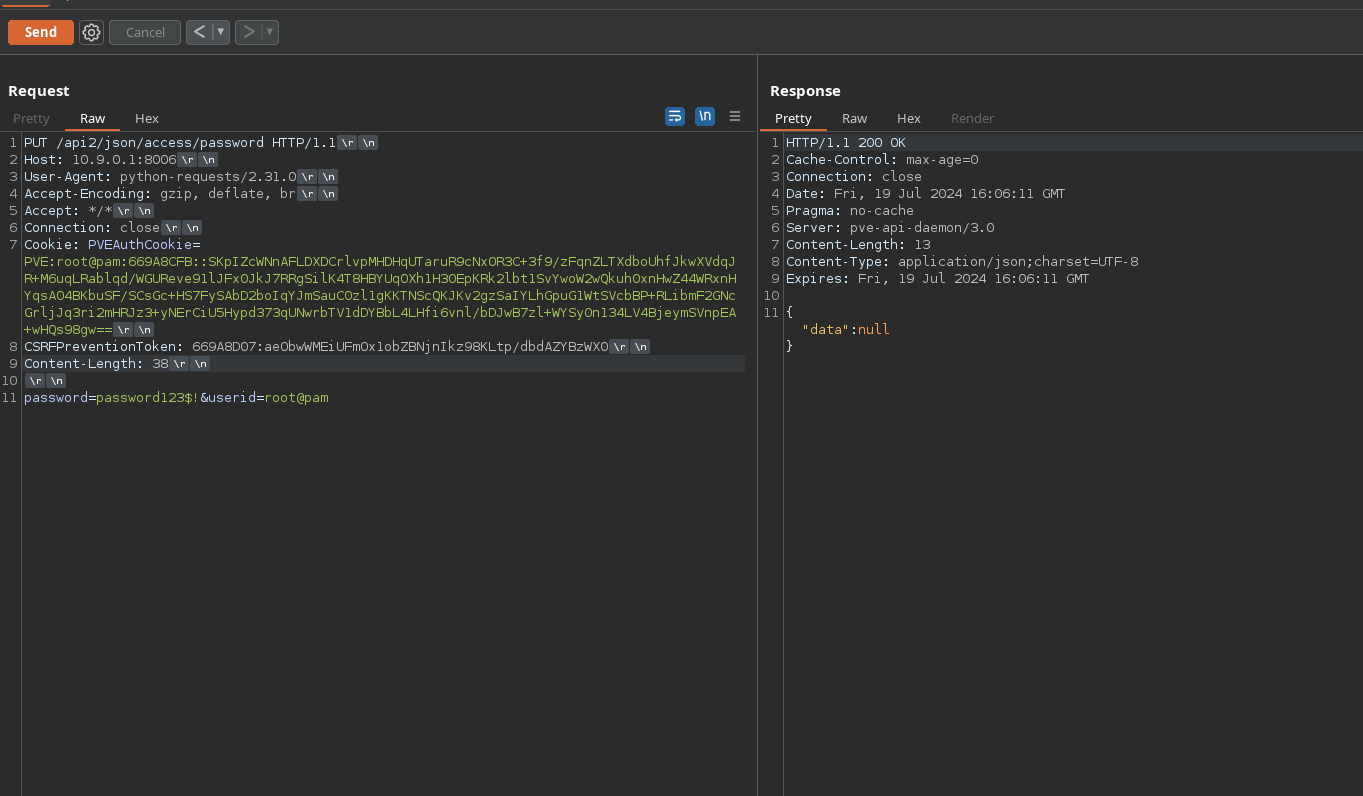Switch Request view to the Pretty tab
Screen dimensions: 1363x796
click(31, 118)
